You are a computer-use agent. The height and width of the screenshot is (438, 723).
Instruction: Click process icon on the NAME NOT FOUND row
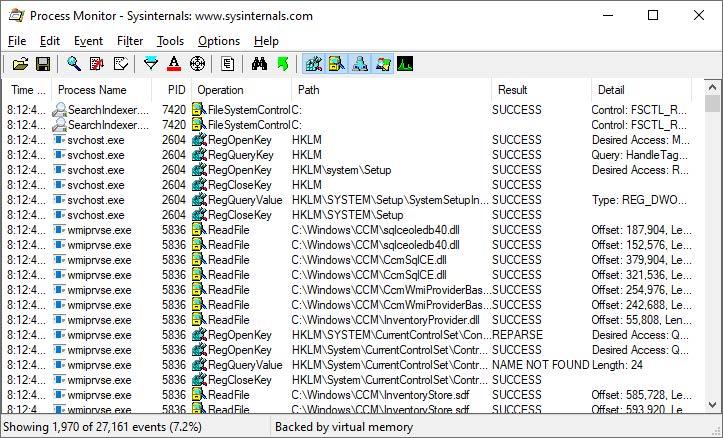click(59, 365)
